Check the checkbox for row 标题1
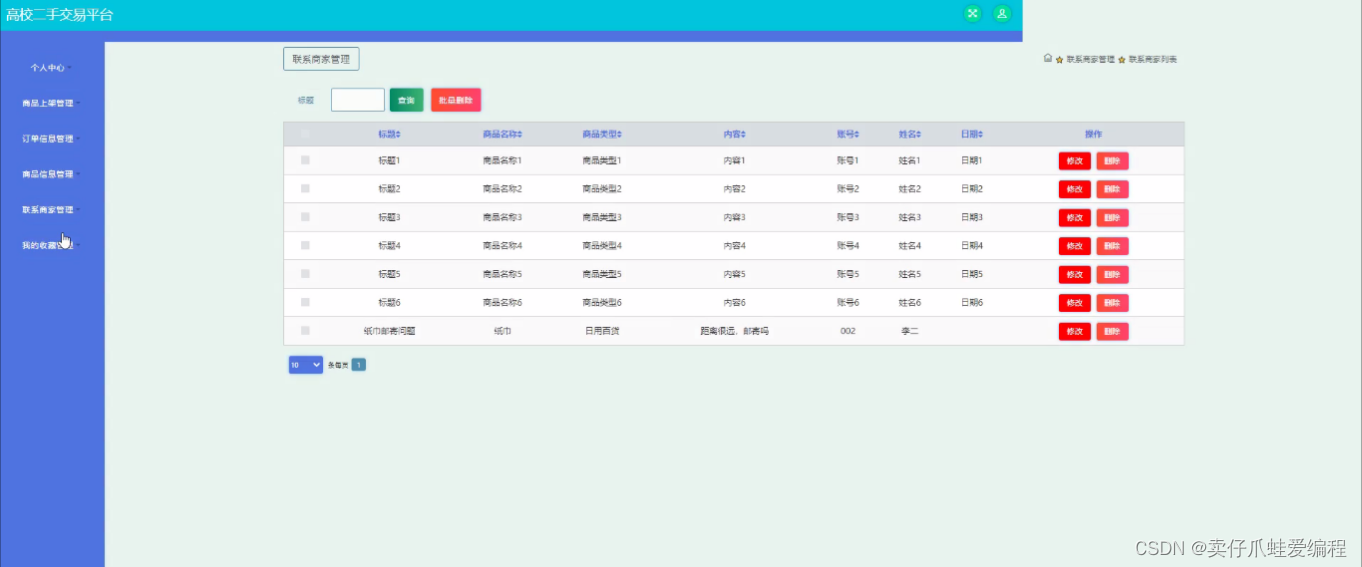1362x567 pixels. (305, 160)
